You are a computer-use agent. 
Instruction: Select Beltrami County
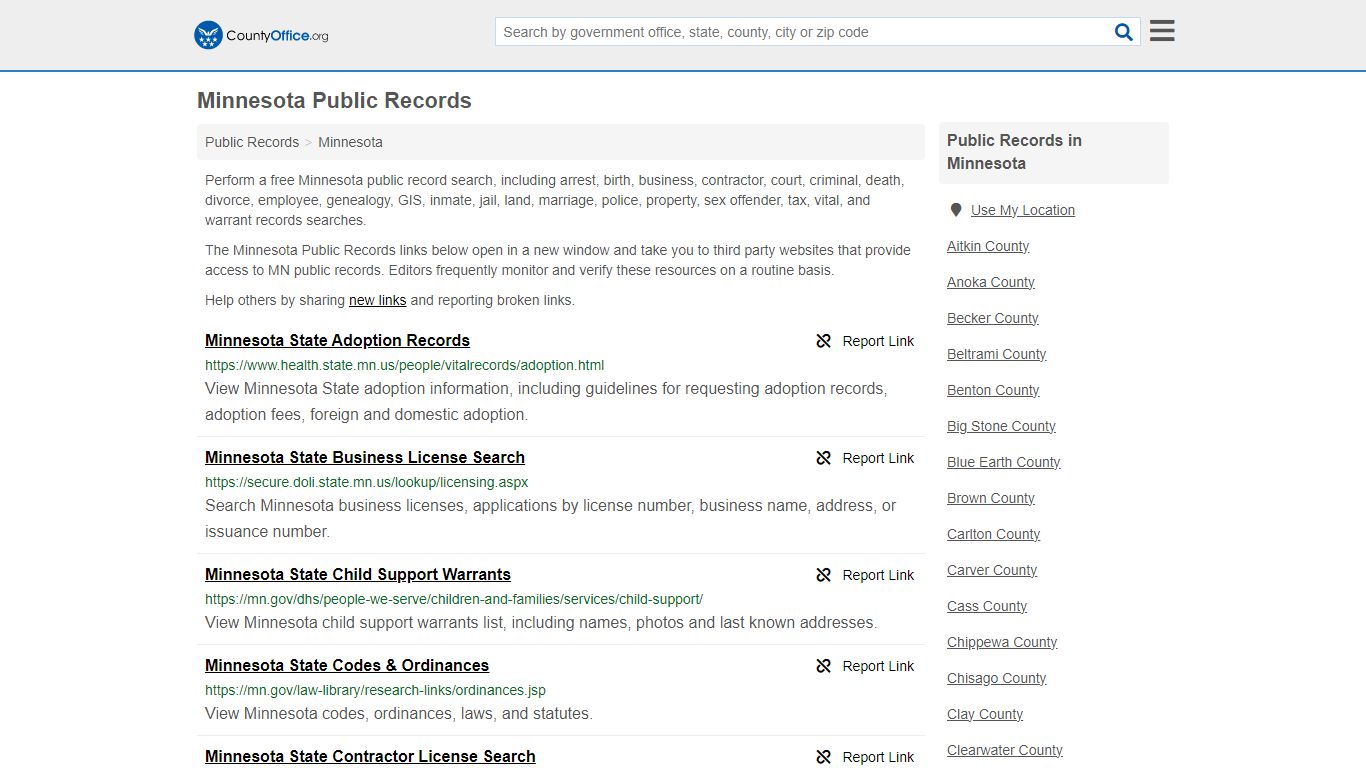997,354
